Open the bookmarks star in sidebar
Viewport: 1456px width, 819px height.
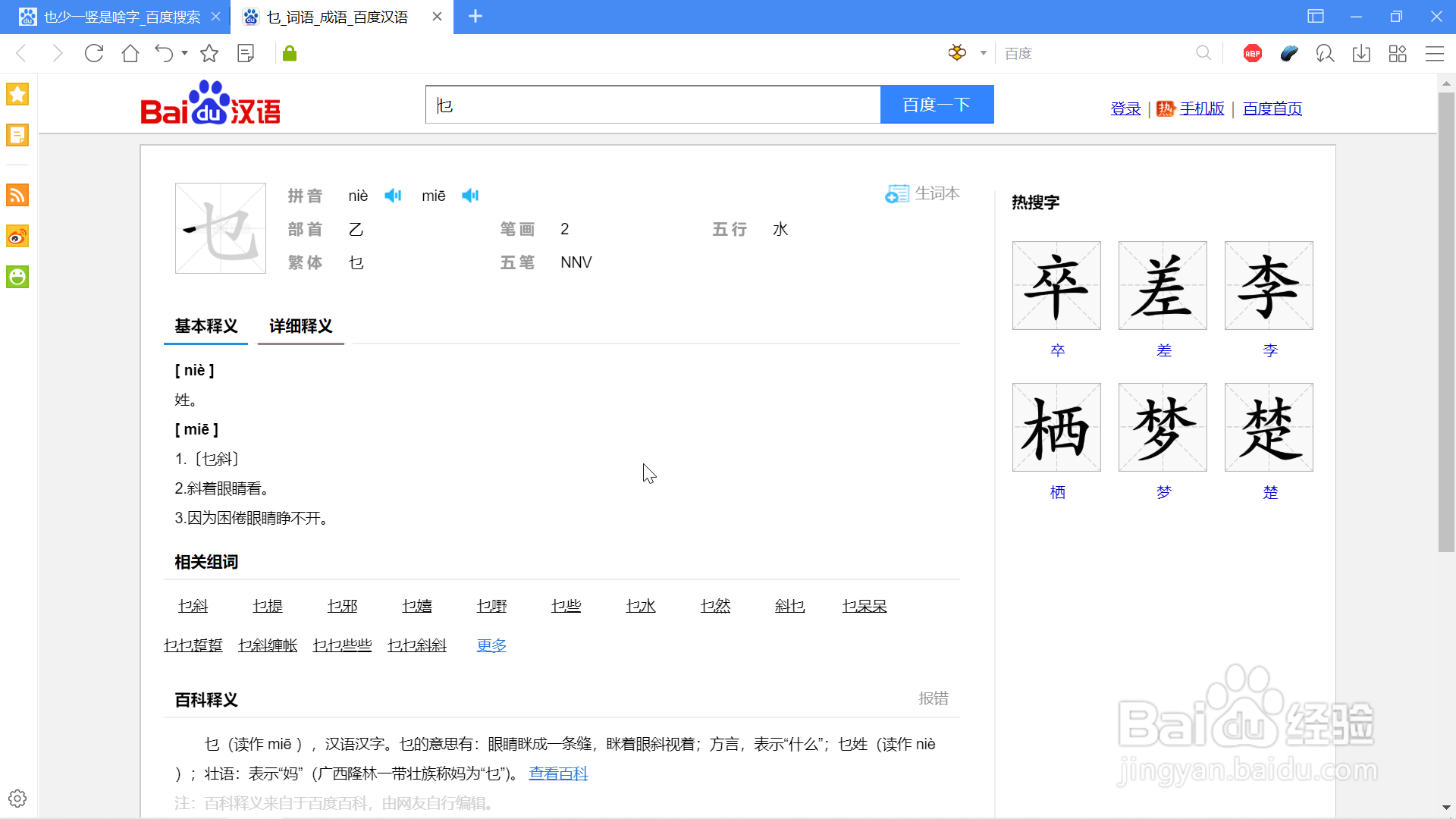point(17,94)
